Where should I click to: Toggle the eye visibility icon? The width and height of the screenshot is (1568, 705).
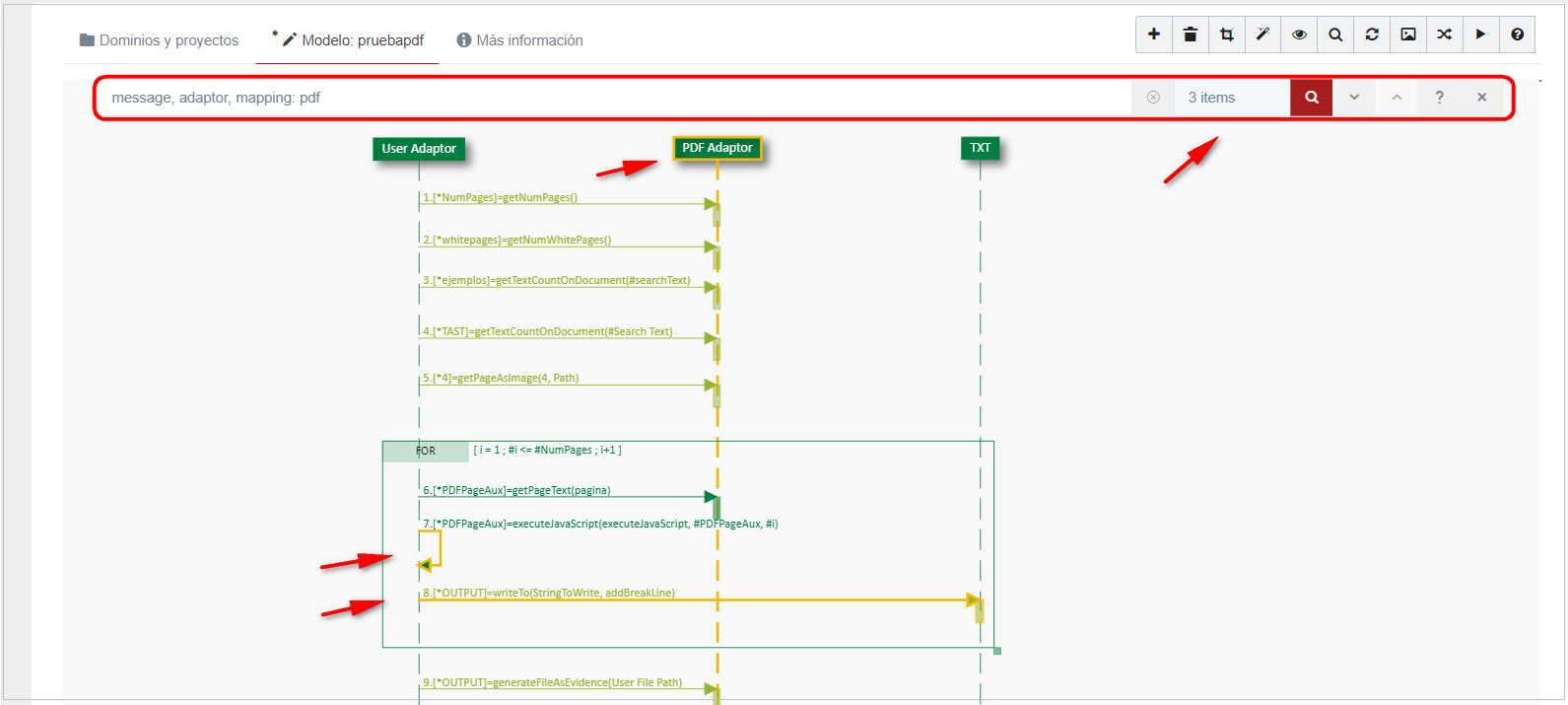(1299, 35)
